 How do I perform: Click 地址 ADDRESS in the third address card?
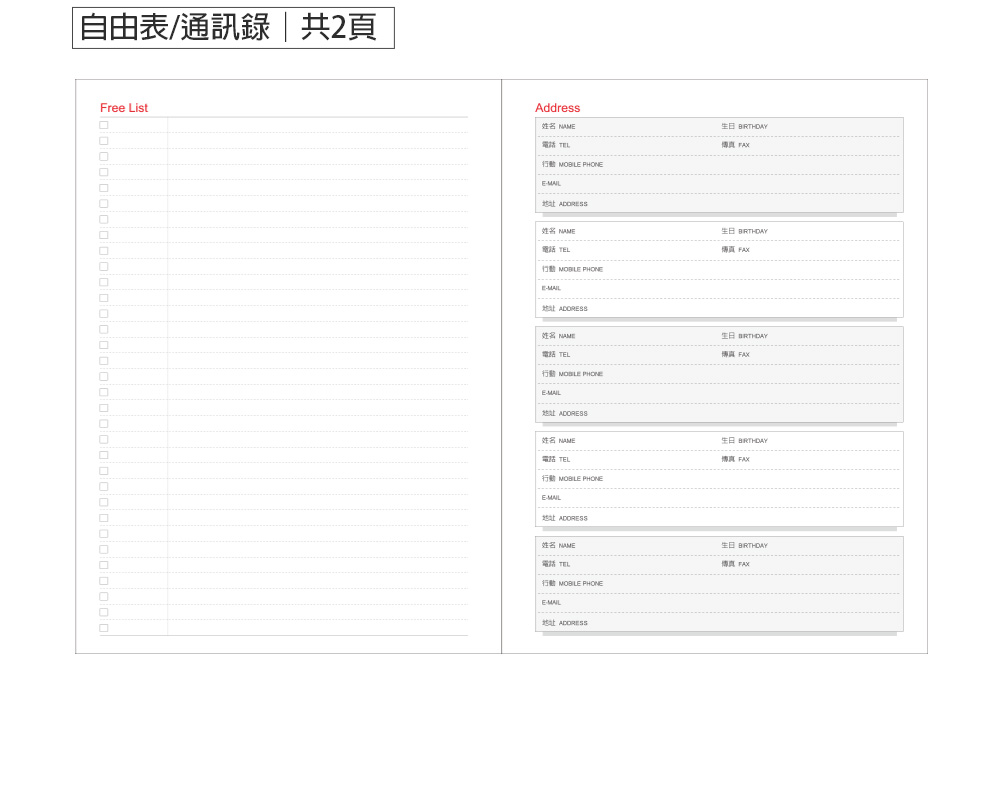(564, 413)
